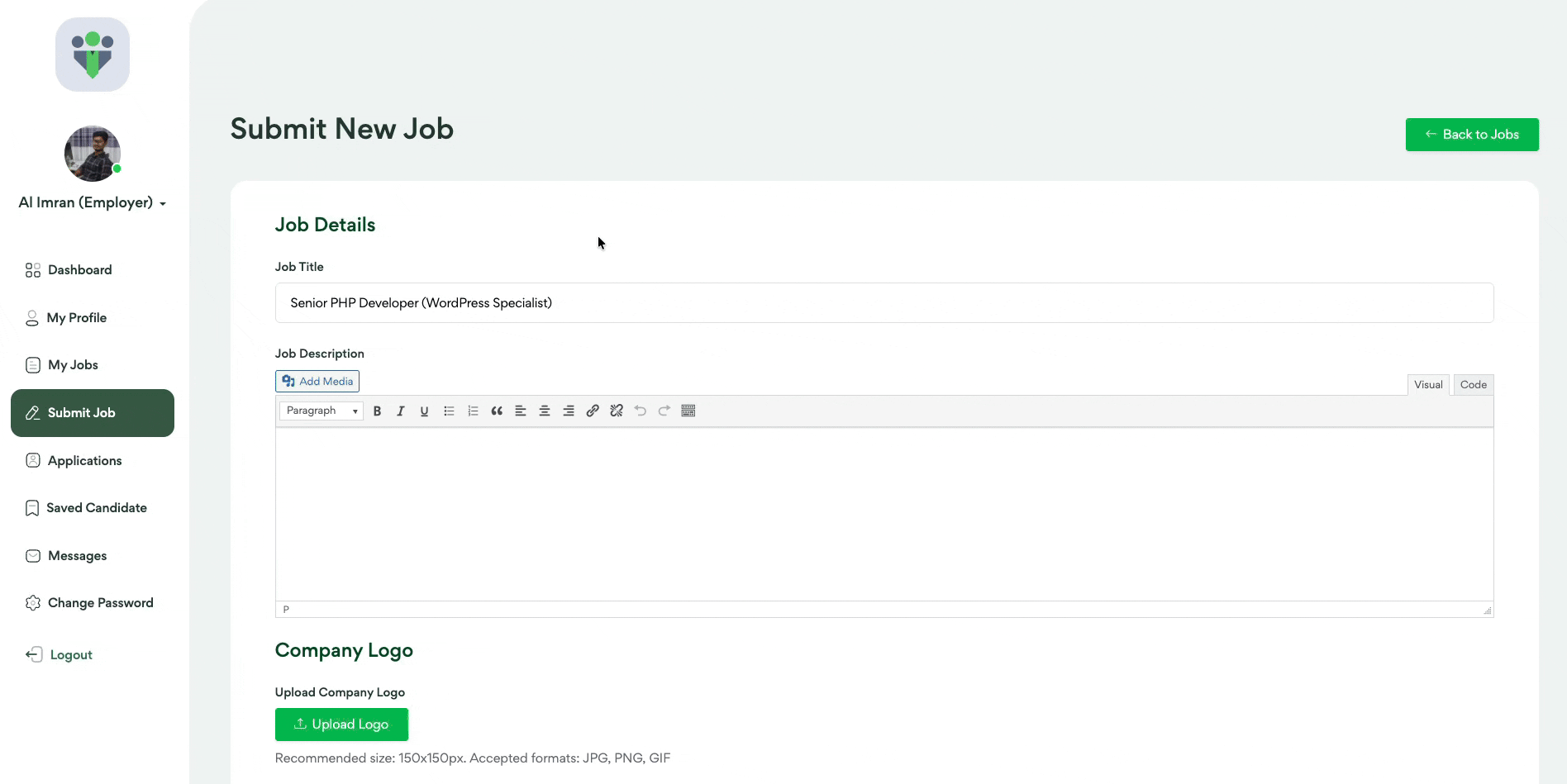The image size is (1567, 784).
Task: Go to Saved Candidate page
Action: 96,508
